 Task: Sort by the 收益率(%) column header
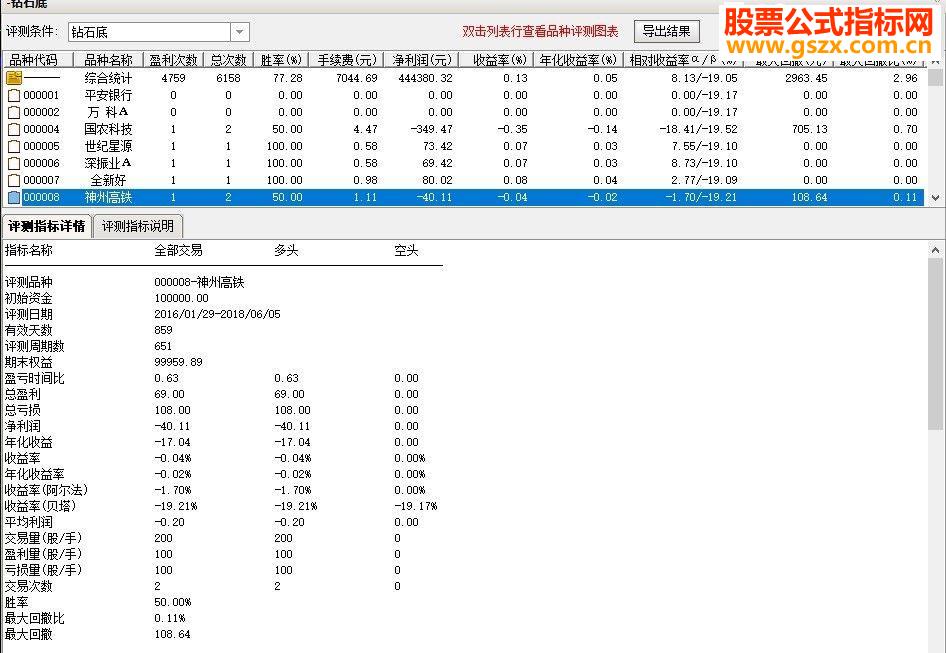pyautogui.click(x=497, y=60)
